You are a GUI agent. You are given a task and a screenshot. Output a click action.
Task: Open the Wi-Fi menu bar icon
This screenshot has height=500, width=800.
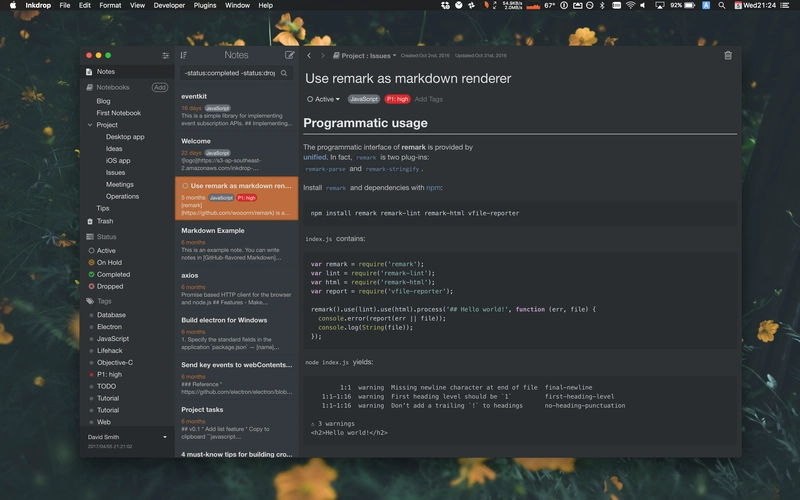pos(631,5)
